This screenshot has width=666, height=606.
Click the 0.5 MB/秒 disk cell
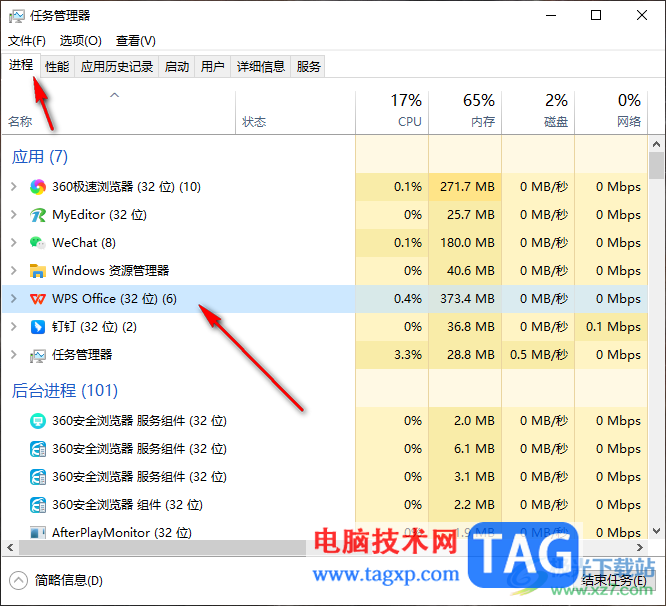click(x=539, y=355)
